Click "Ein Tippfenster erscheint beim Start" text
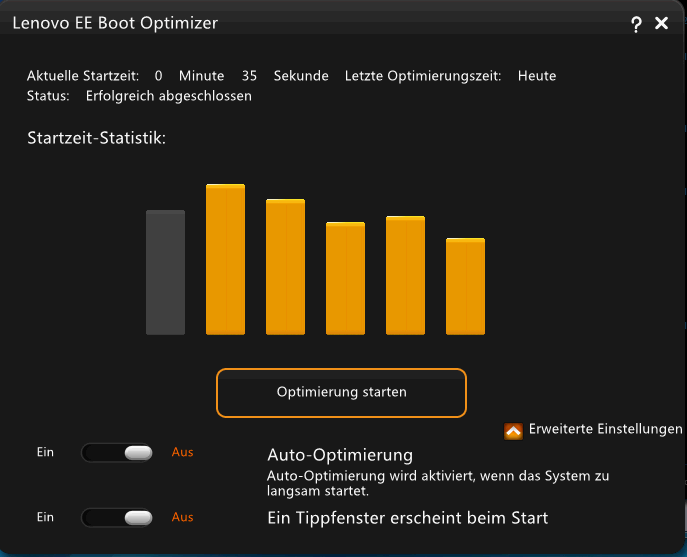Screen dimensions: 687x557 tap(407, 518)
